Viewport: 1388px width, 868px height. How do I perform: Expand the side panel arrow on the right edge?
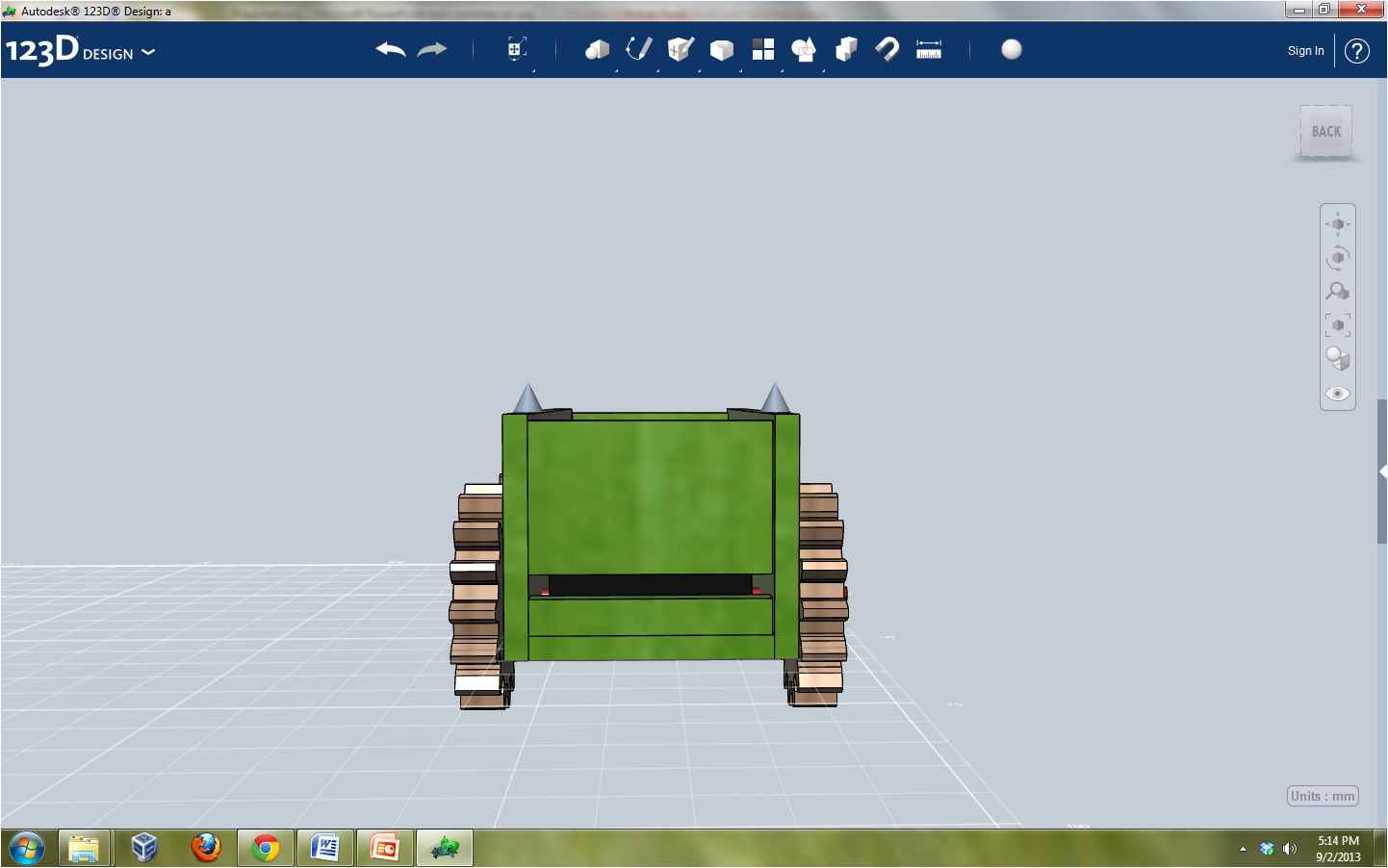pos(1382,472)
